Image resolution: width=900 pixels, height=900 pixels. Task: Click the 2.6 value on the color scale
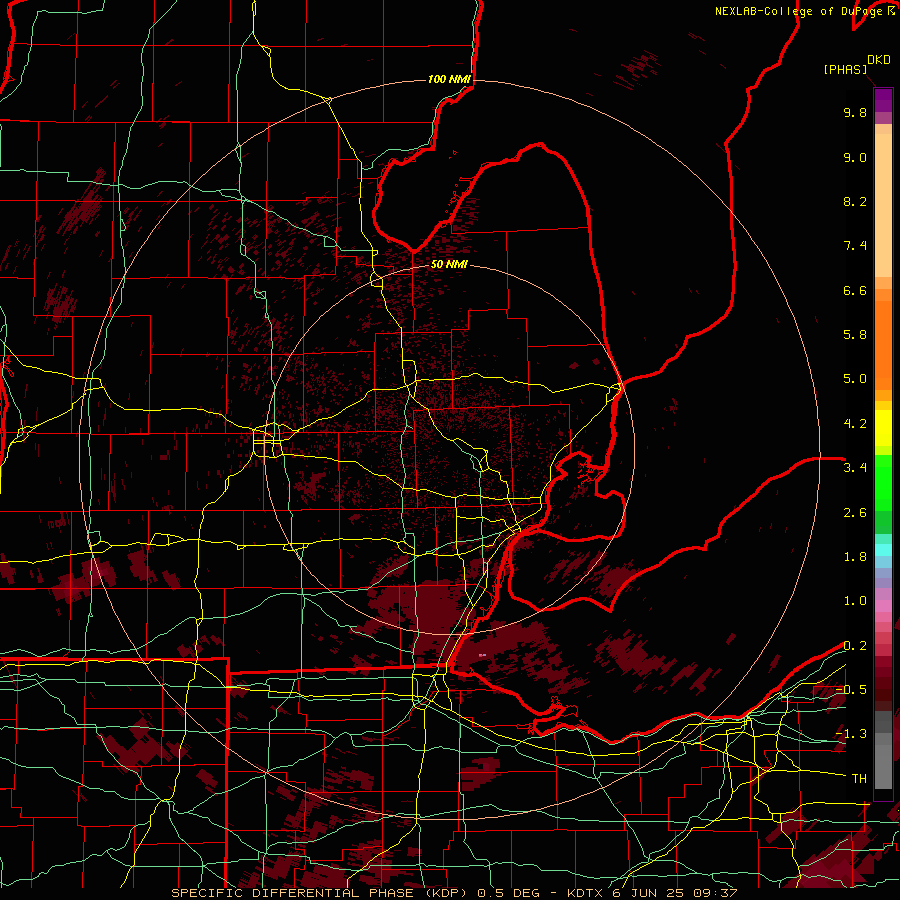(x=855, y=513)
